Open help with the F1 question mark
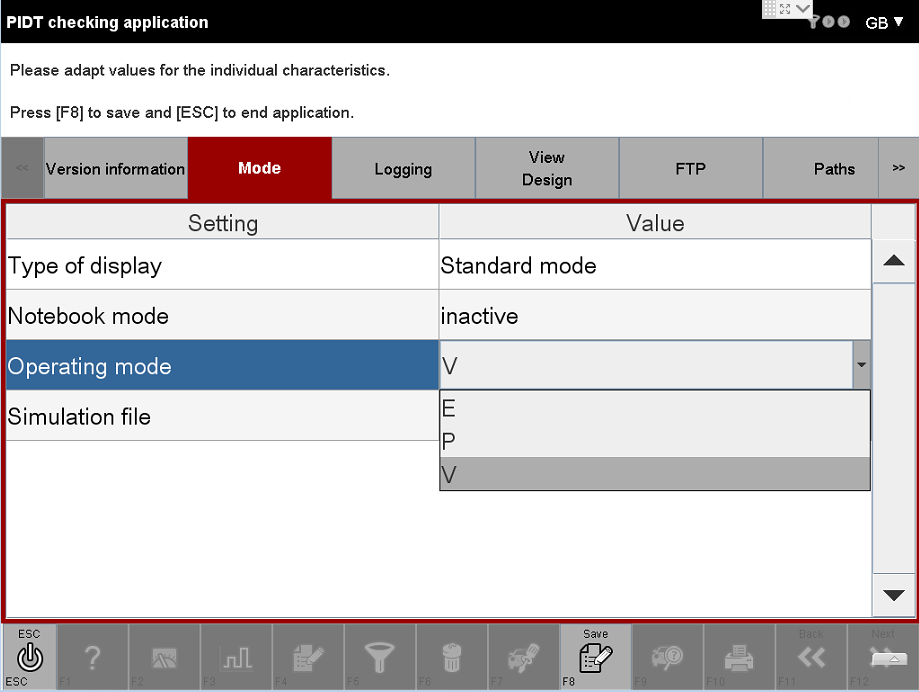 click(92, 657)
